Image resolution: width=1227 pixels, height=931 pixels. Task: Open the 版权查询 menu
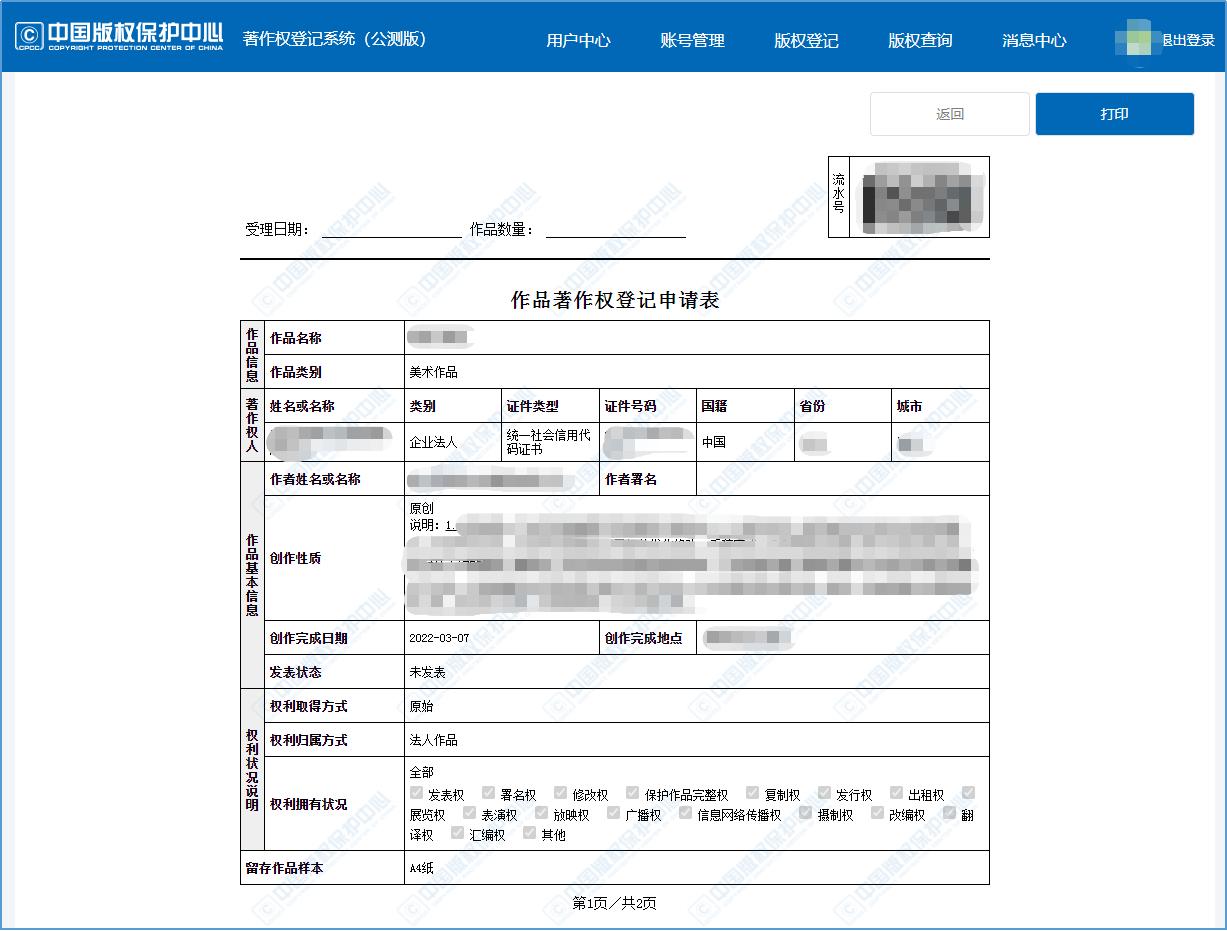[x=919, y=40]
